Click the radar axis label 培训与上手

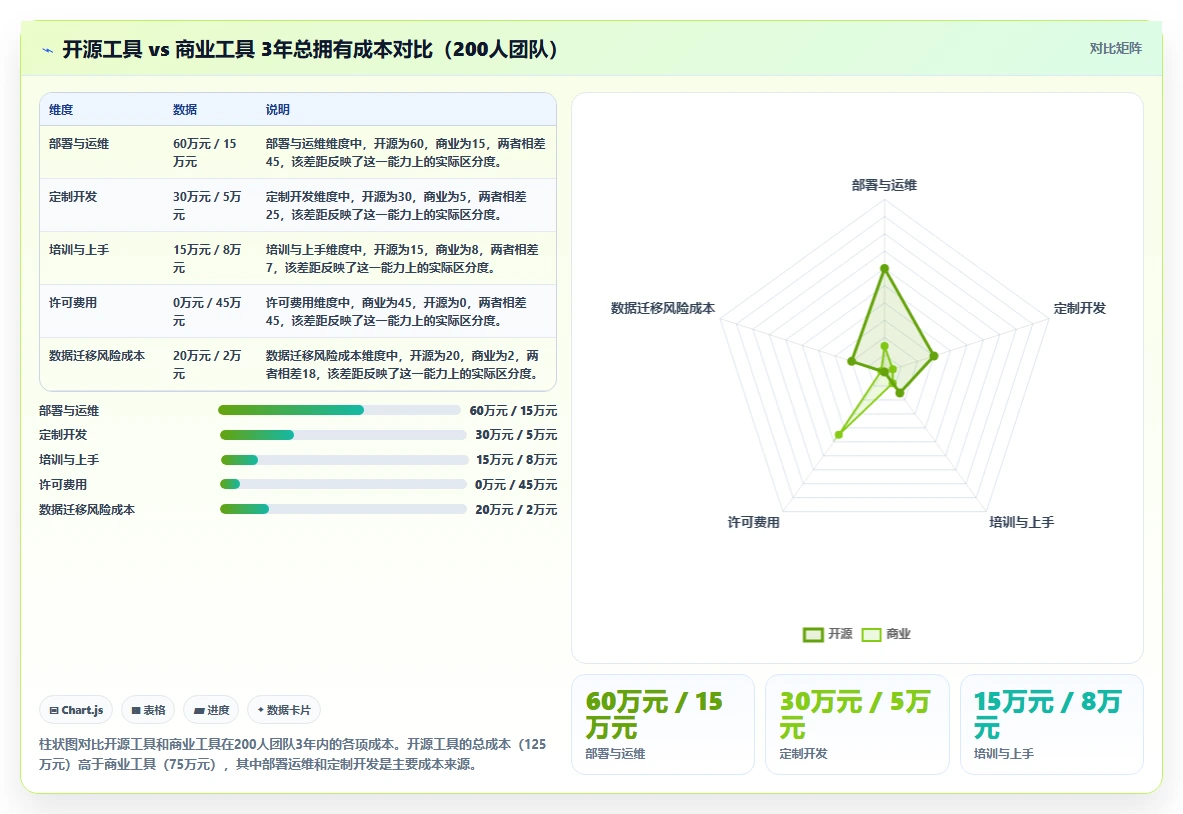tap(1022, 522)
